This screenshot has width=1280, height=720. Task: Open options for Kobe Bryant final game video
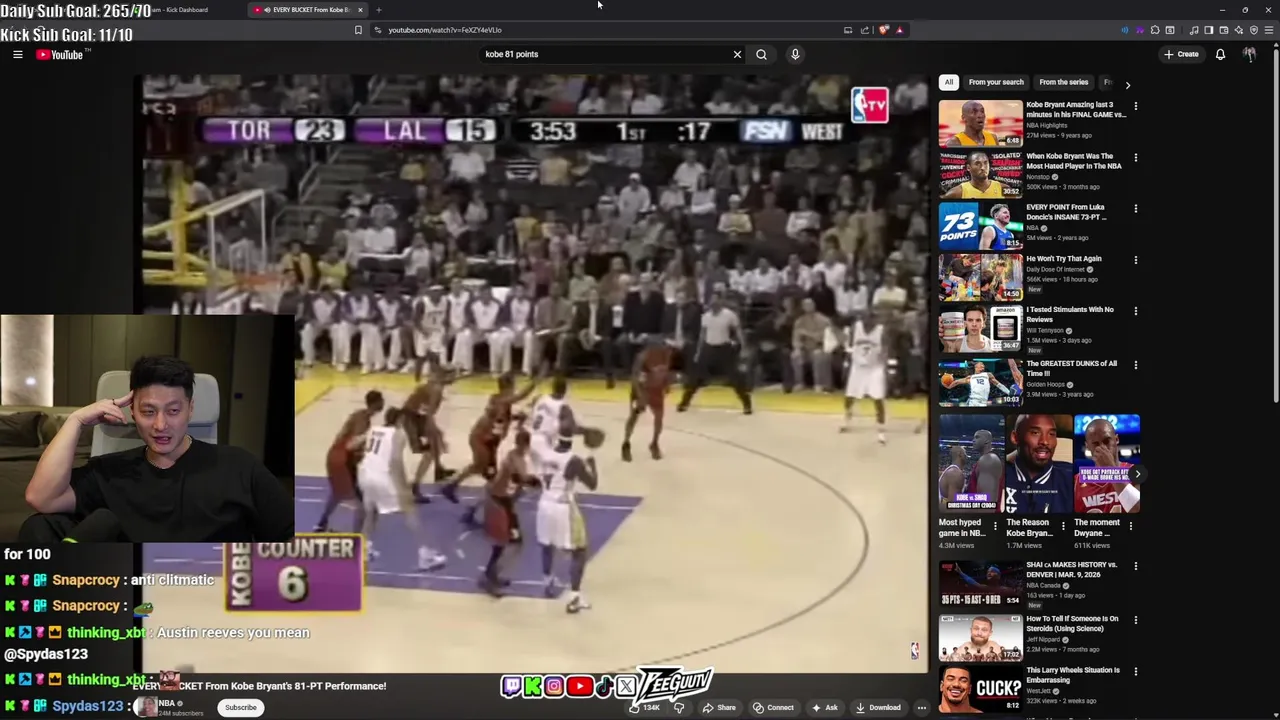[x=1135, y=106]
